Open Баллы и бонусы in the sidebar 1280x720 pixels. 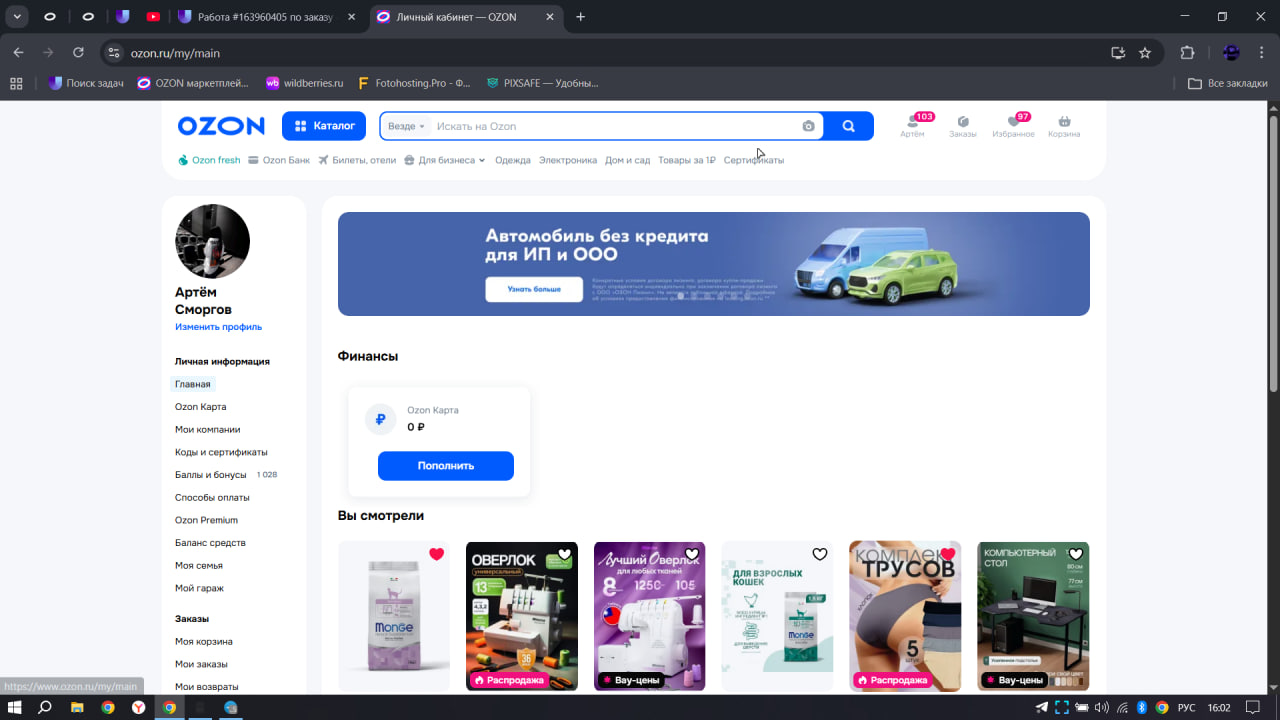coord(211,475)
